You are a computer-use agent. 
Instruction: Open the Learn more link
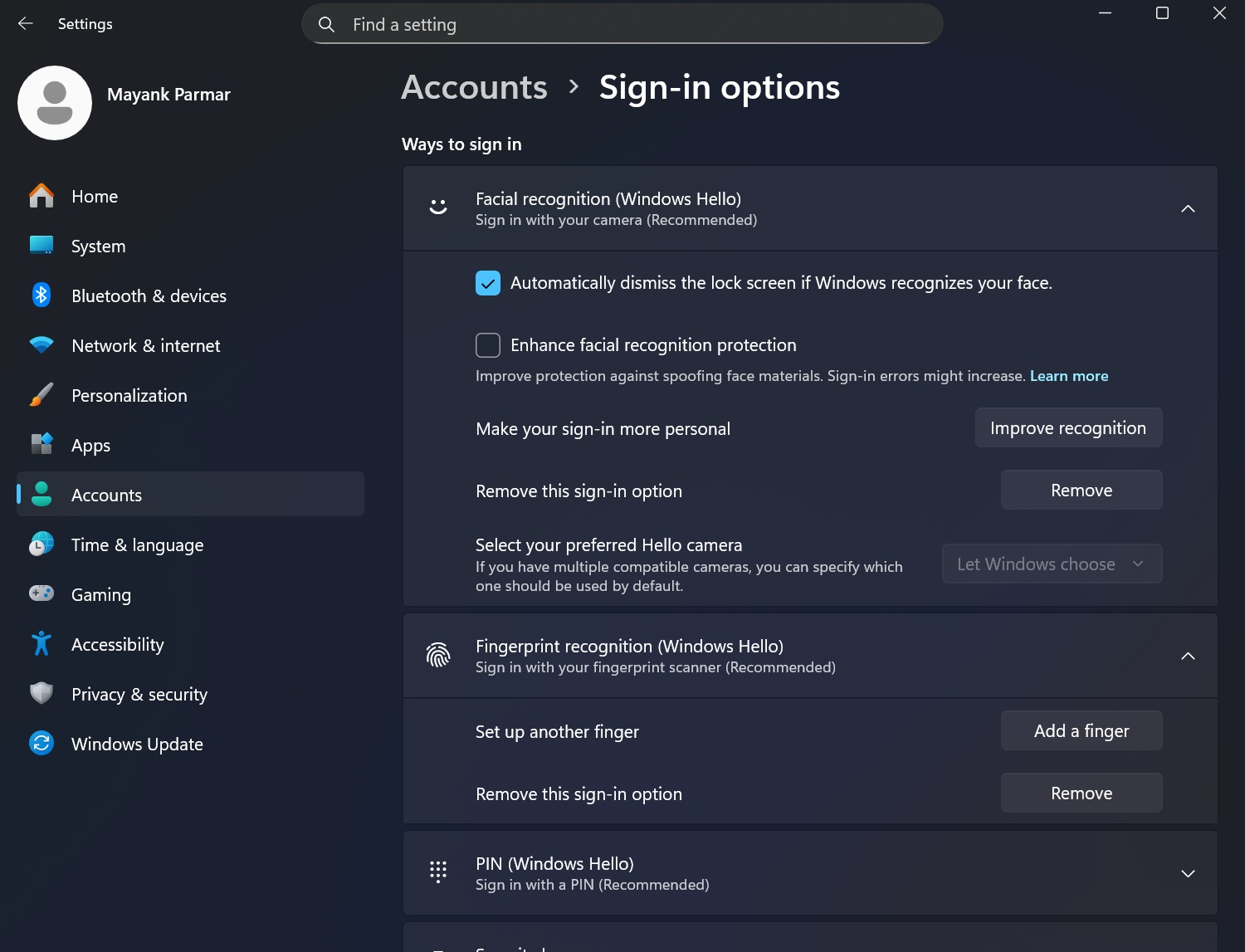(x=1069, y=375)
